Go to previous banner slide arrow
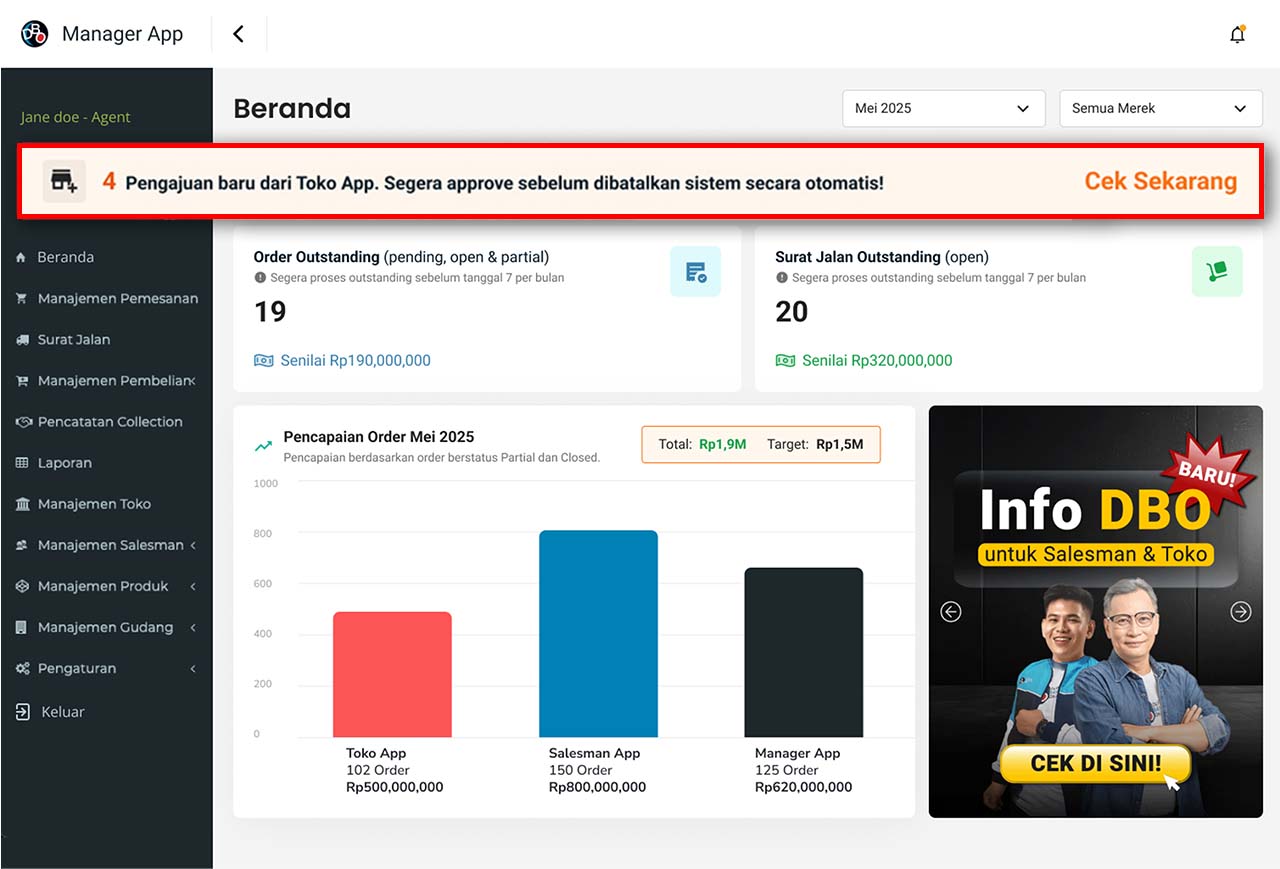Image resolution: width=1280 pixels, height=869 pixels. [x=951, y=611]
